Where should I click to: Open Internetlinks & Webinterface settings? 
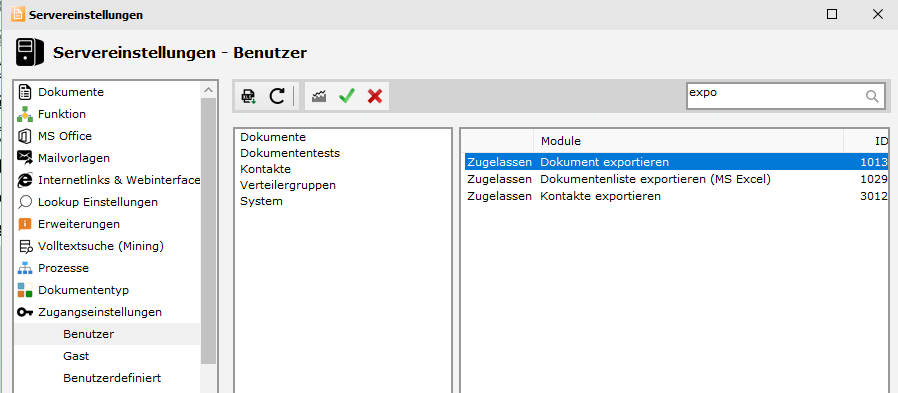pyautogui.click(x=119, y=180)
